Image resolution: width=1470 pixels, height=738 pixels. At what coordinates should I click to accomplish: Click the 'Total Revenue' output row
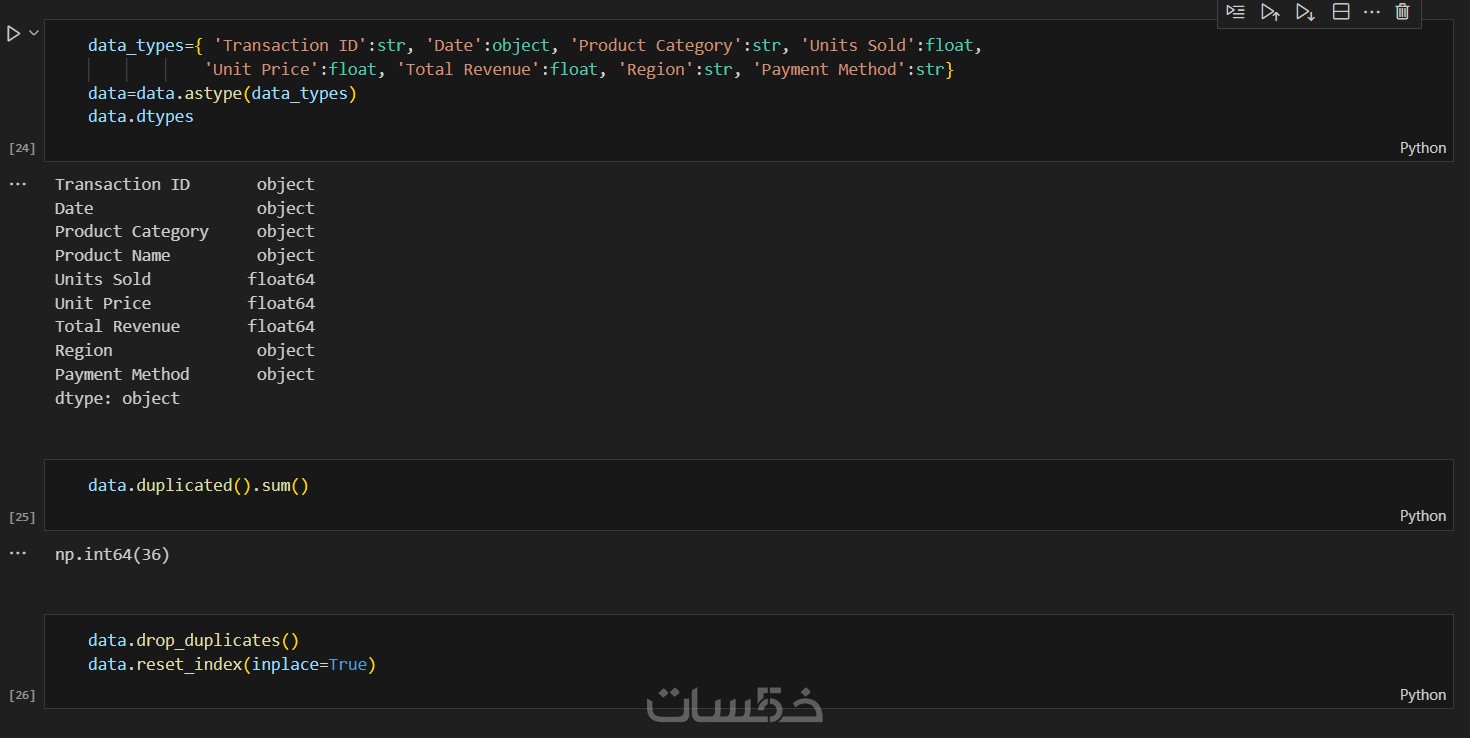[185, 327]
